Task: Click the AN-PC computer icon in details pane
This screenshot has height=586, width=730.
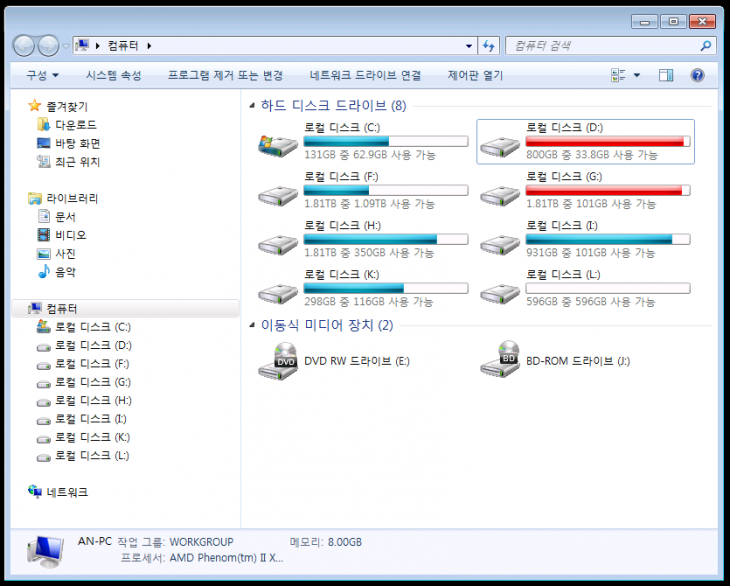Action: [x=45, y=551]
